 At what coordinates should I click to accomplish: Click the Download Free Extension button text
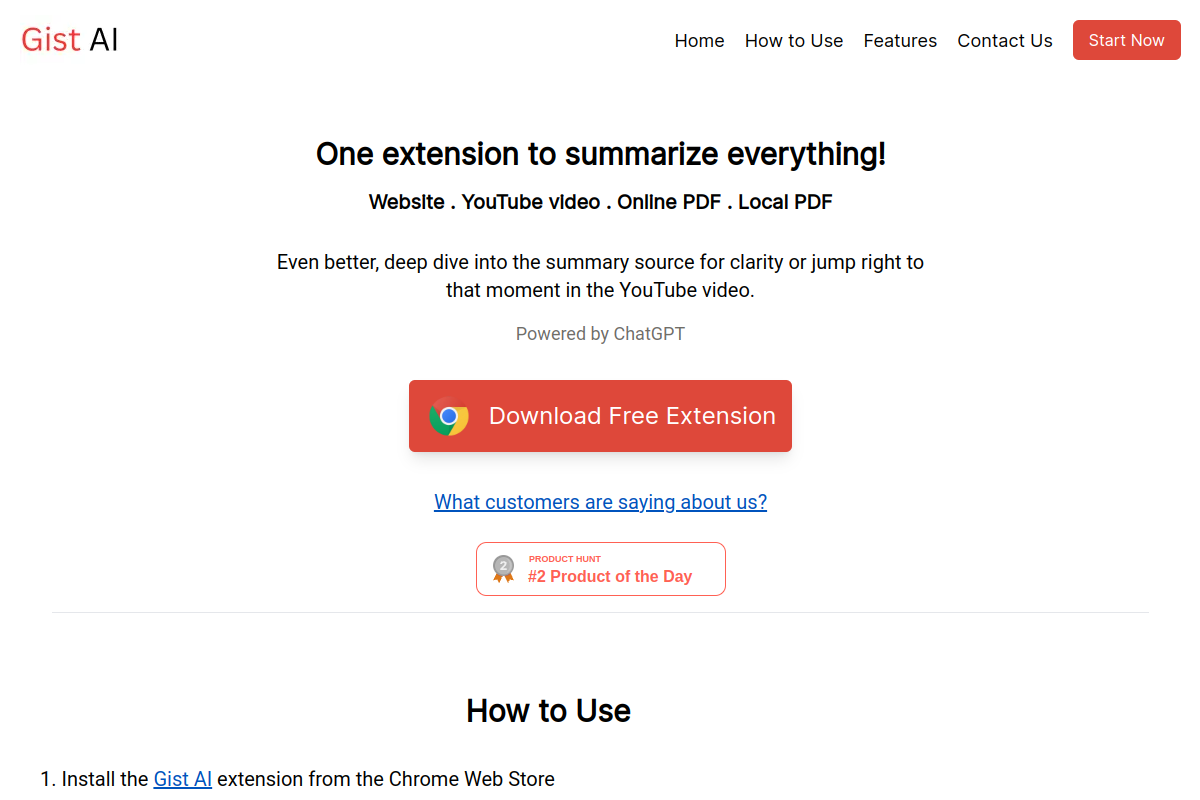pyautogui.click(x=632, y=416)
